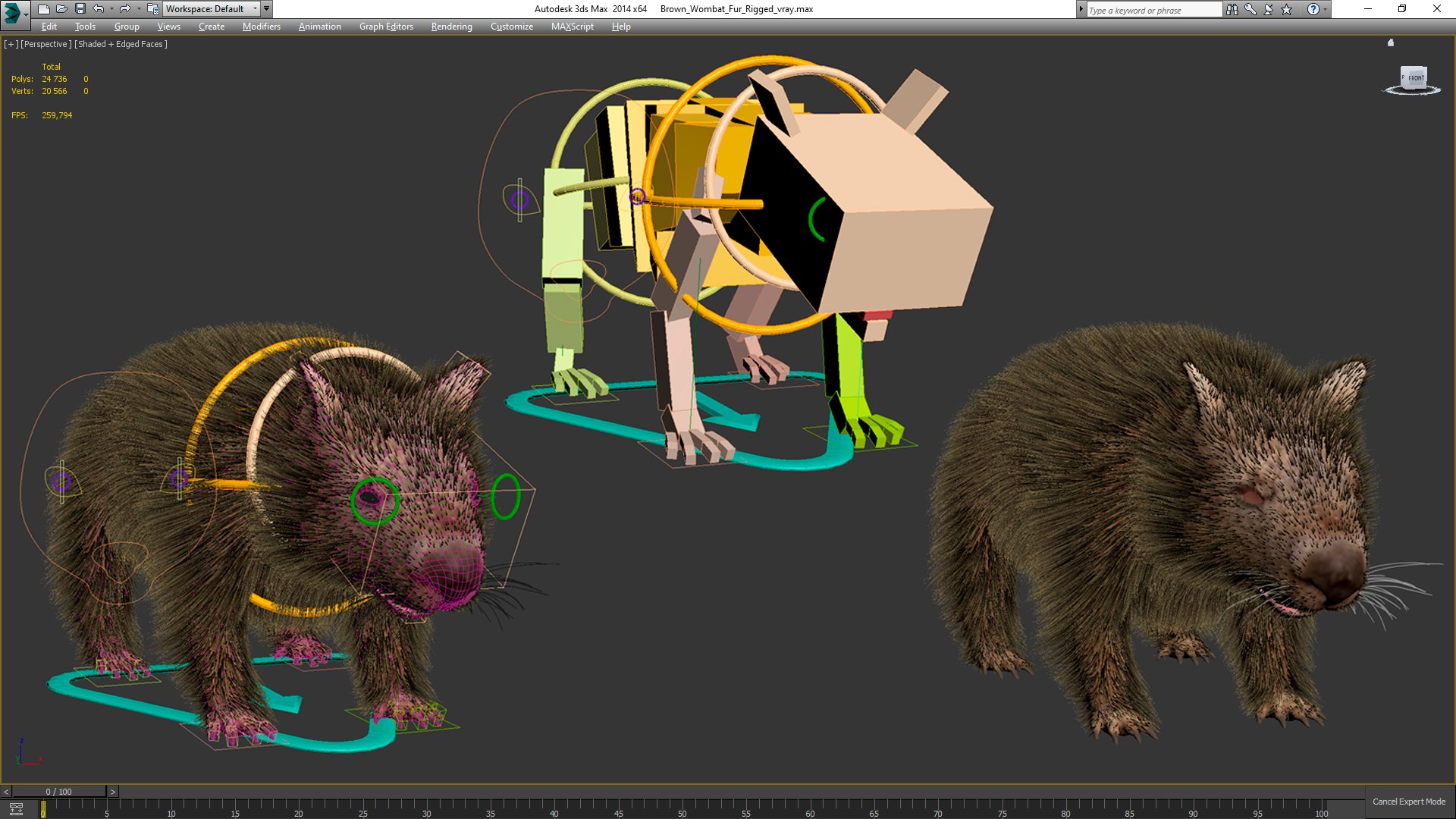Click the Redo arrow icon

coord(125,9)
